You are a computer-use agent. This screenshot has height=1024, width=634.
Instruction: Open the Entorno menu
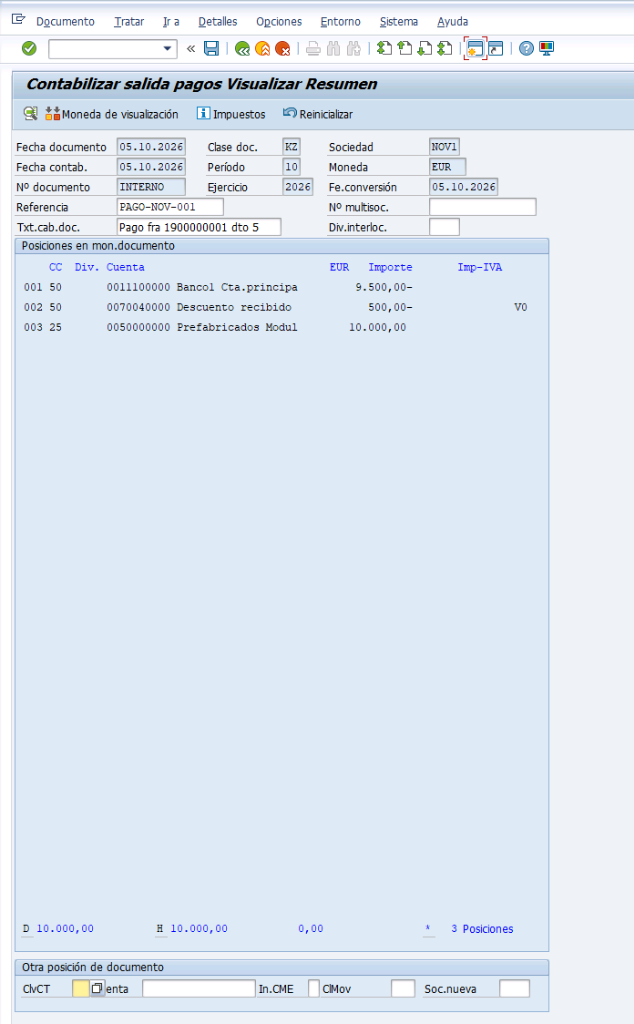[x=340, y=22]
